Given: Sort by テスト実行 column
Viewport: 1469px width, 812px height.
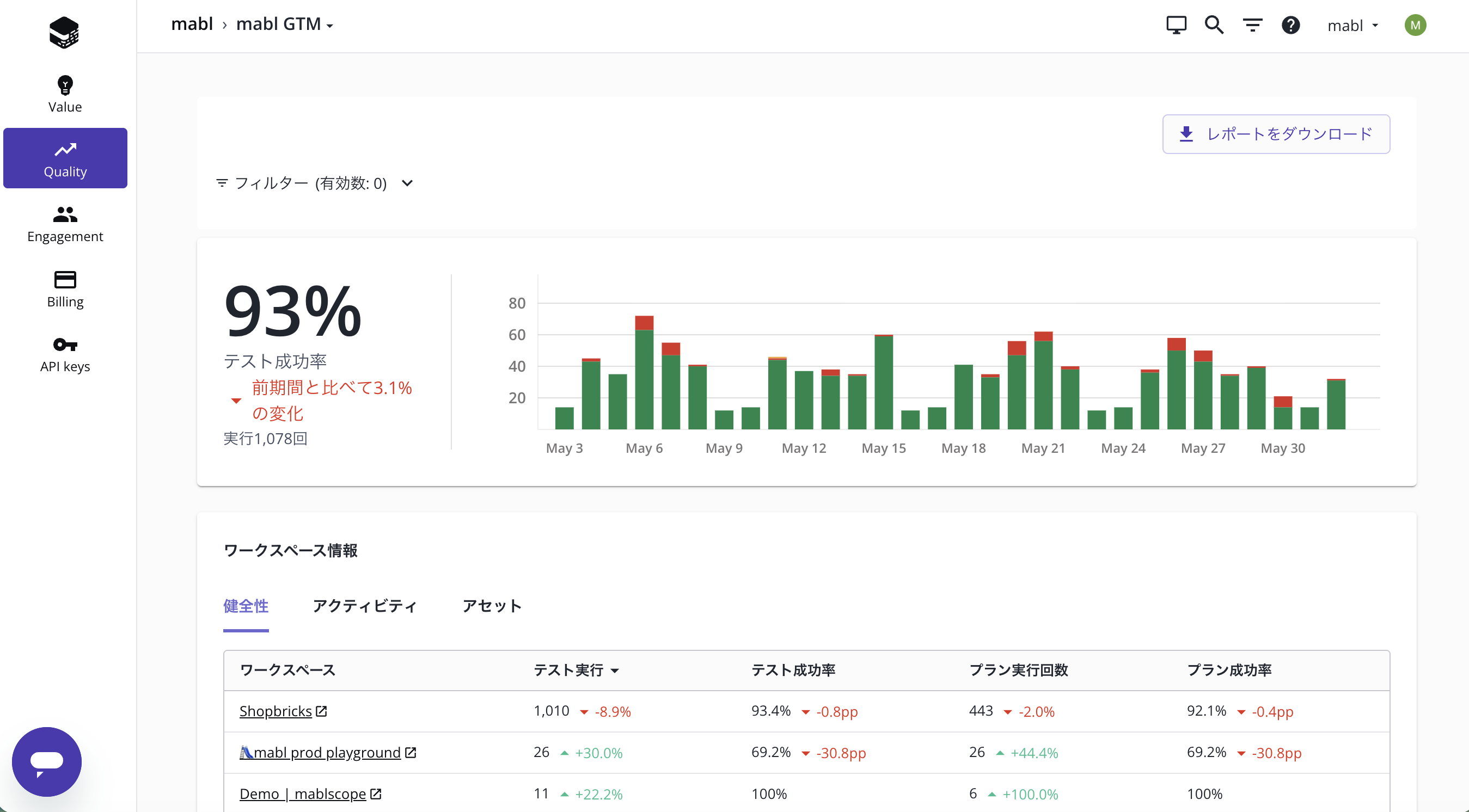Looking at the screenshot, I should click(576, 670).
